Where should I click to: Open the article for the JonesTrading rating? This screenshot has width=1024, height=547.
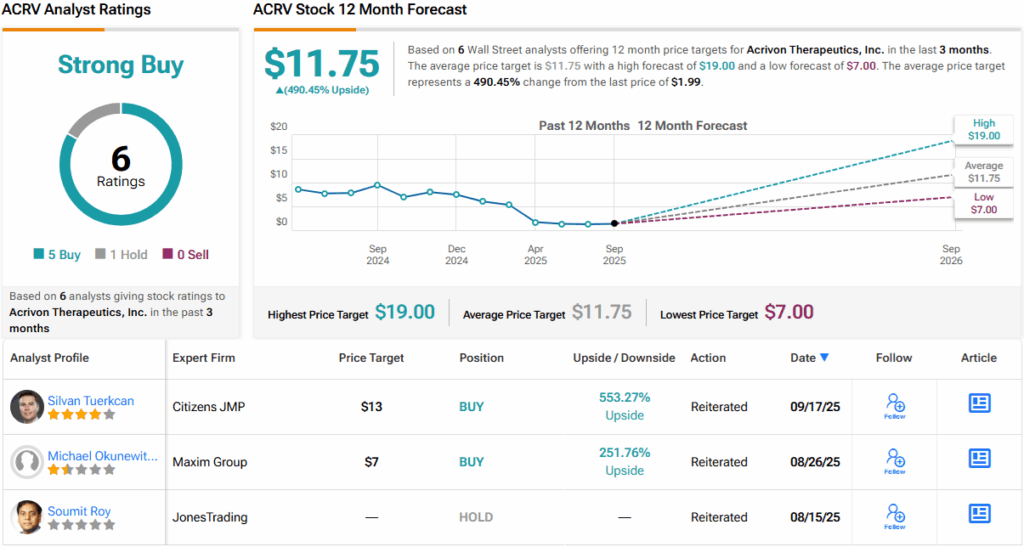[979, 513]
